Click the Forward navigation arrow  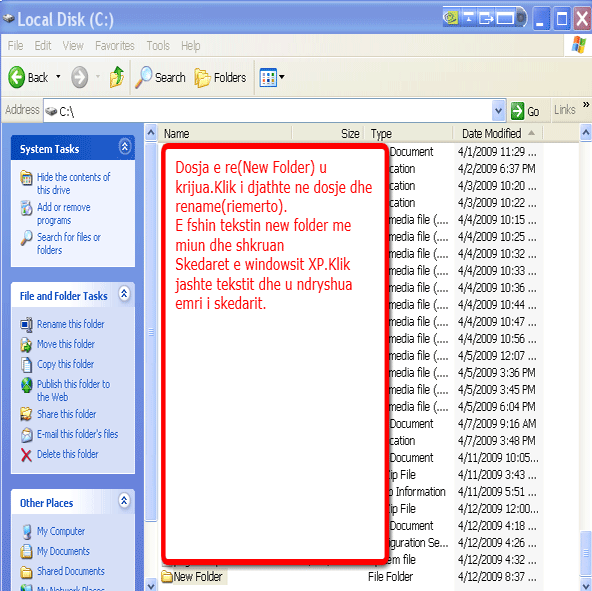click(x=80, y=77)
